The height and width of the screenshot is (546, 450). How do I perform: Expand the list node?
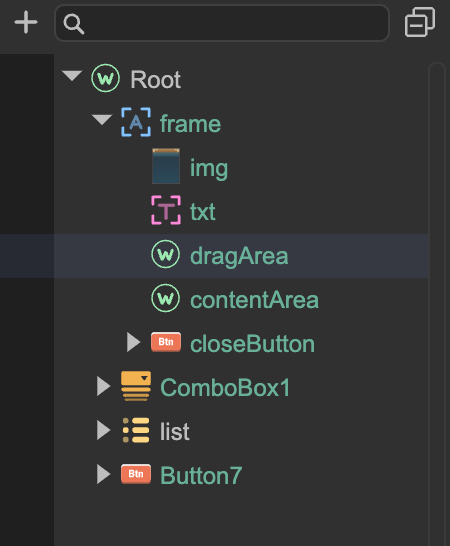pyautogui.click(x=103, y=430)
